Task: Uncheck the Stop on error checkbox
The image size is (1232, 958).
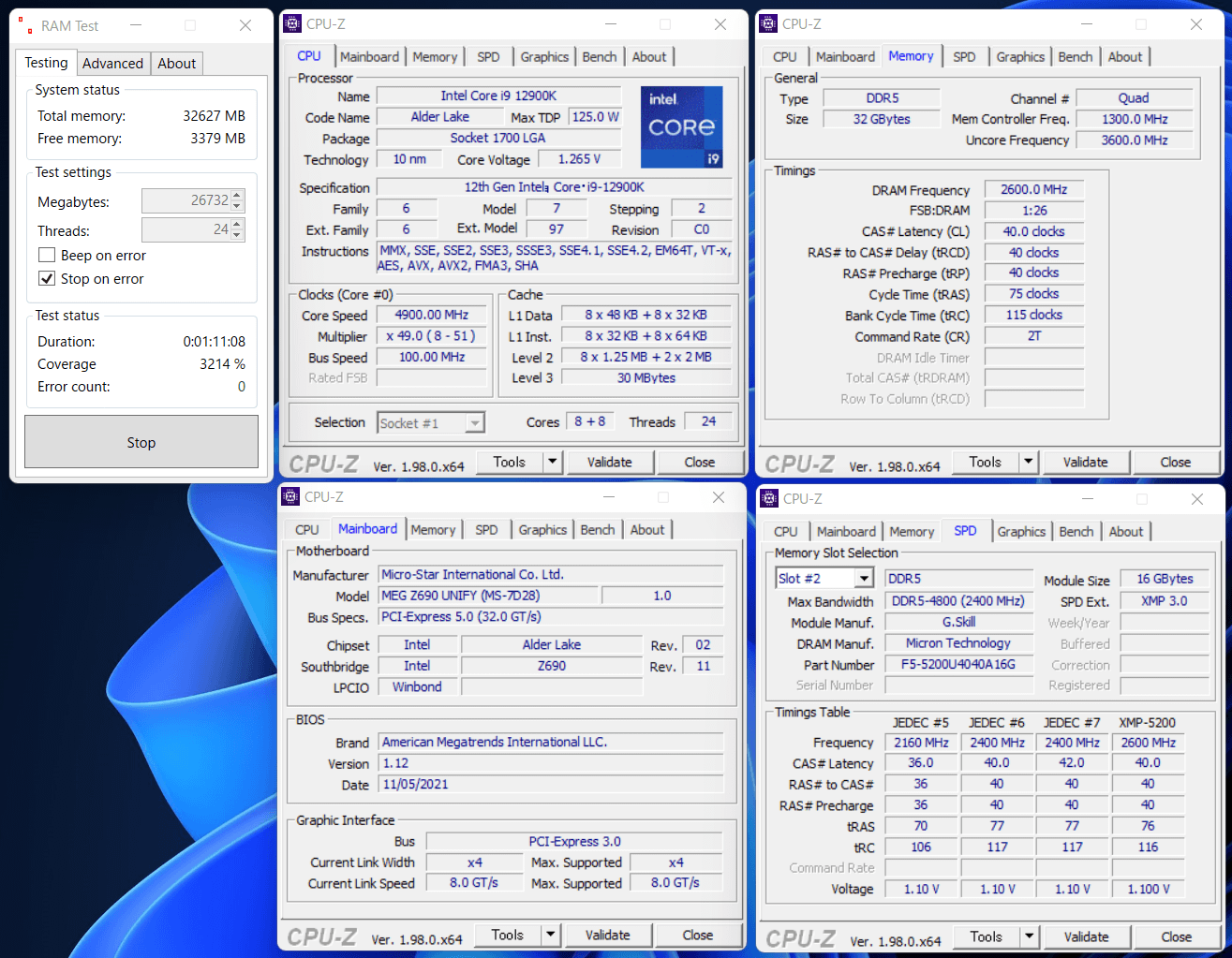Action: (47, 278)
